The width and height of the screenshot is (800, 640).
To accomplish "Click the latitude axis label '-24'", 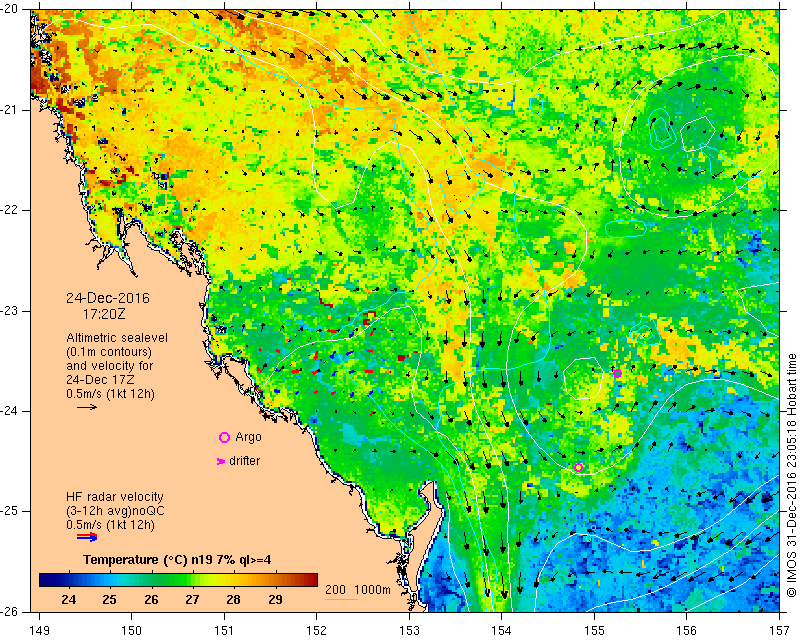I will 10,411.
